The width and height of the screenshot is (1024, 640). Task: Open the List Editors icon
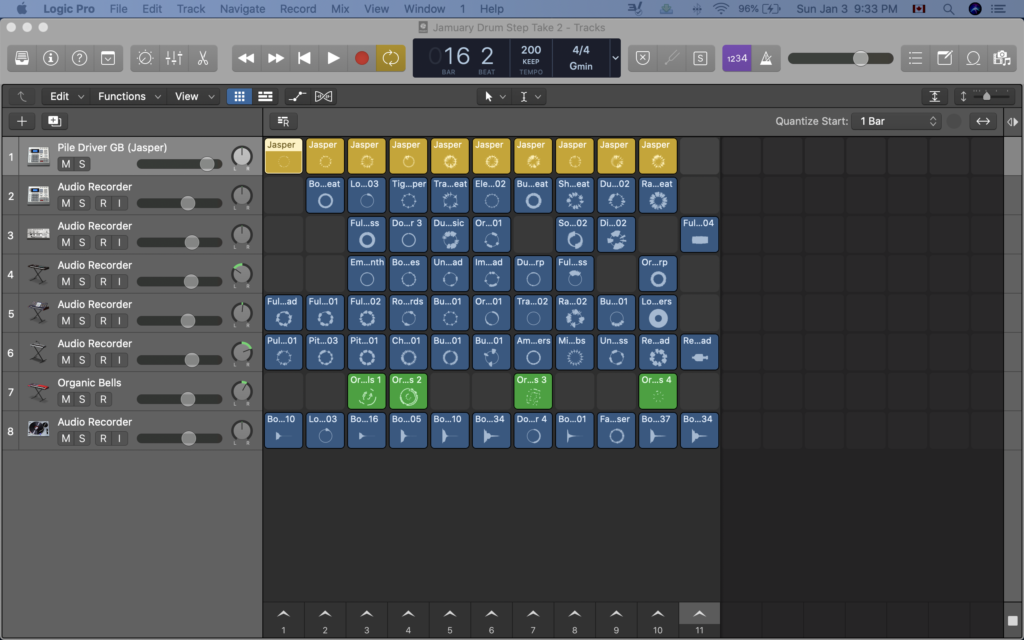click(x=915, y=58)
